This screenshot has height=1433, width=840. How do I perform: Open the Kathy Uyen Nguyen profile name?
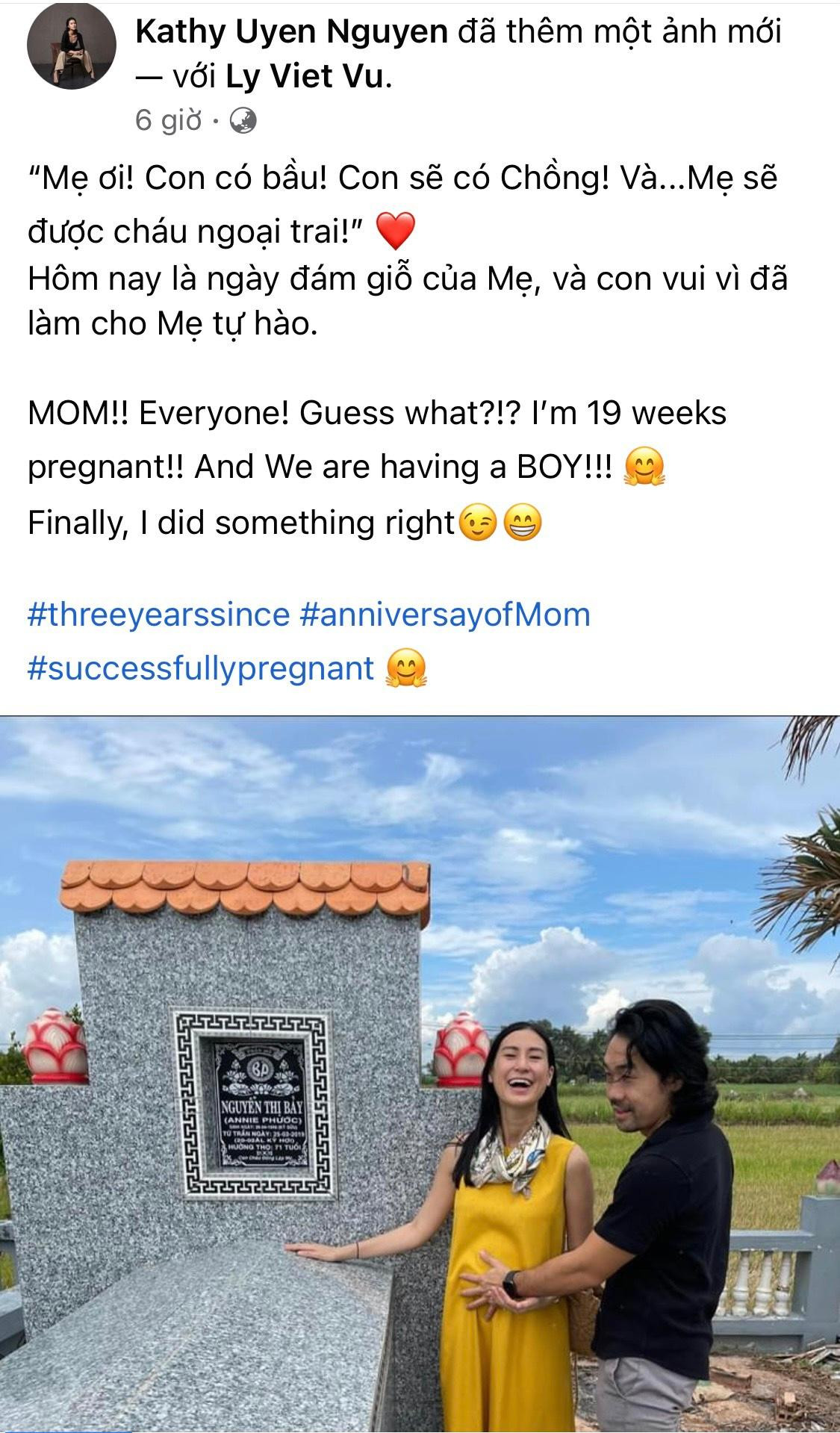pyautogui.click(x=292, y=31)
